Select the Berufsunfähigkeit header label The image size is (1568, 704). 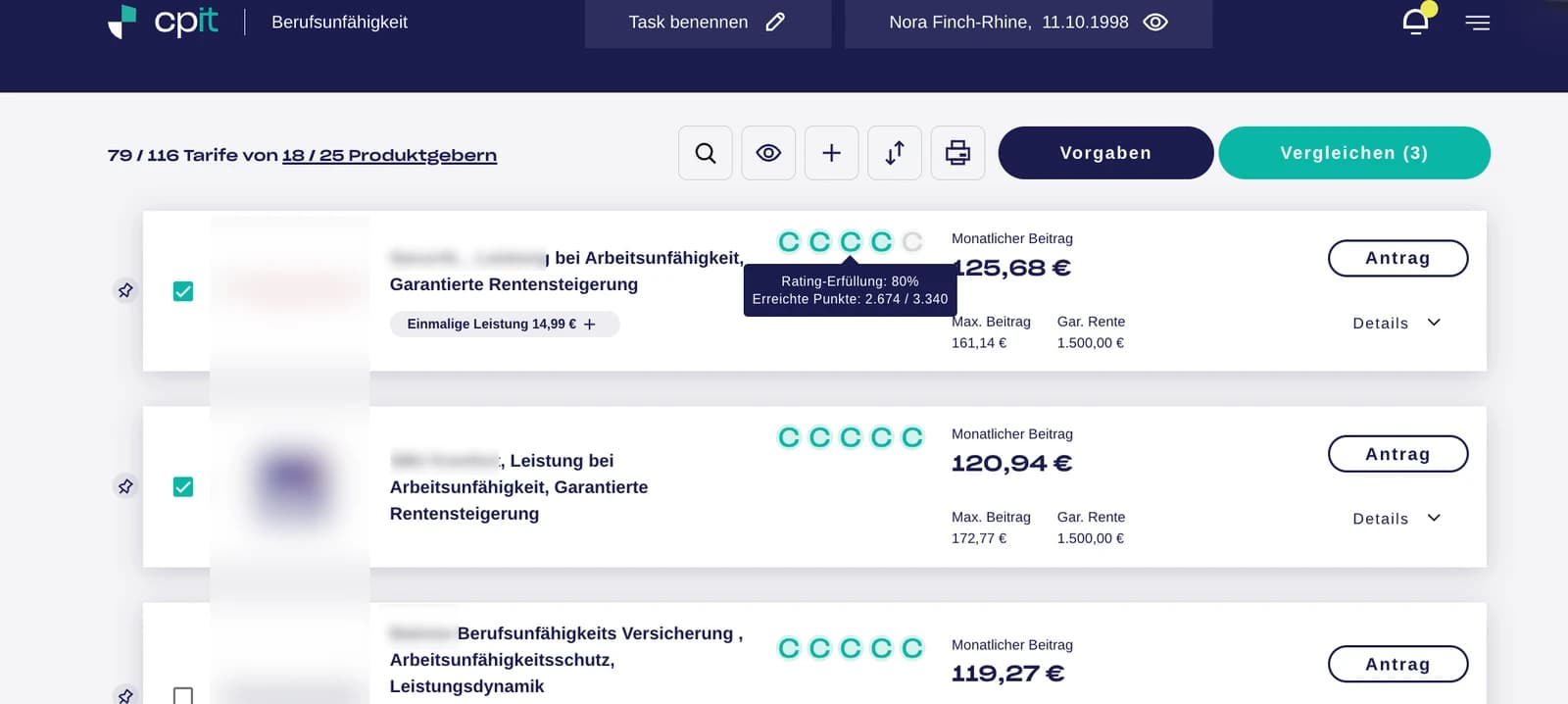pos(339,22)
